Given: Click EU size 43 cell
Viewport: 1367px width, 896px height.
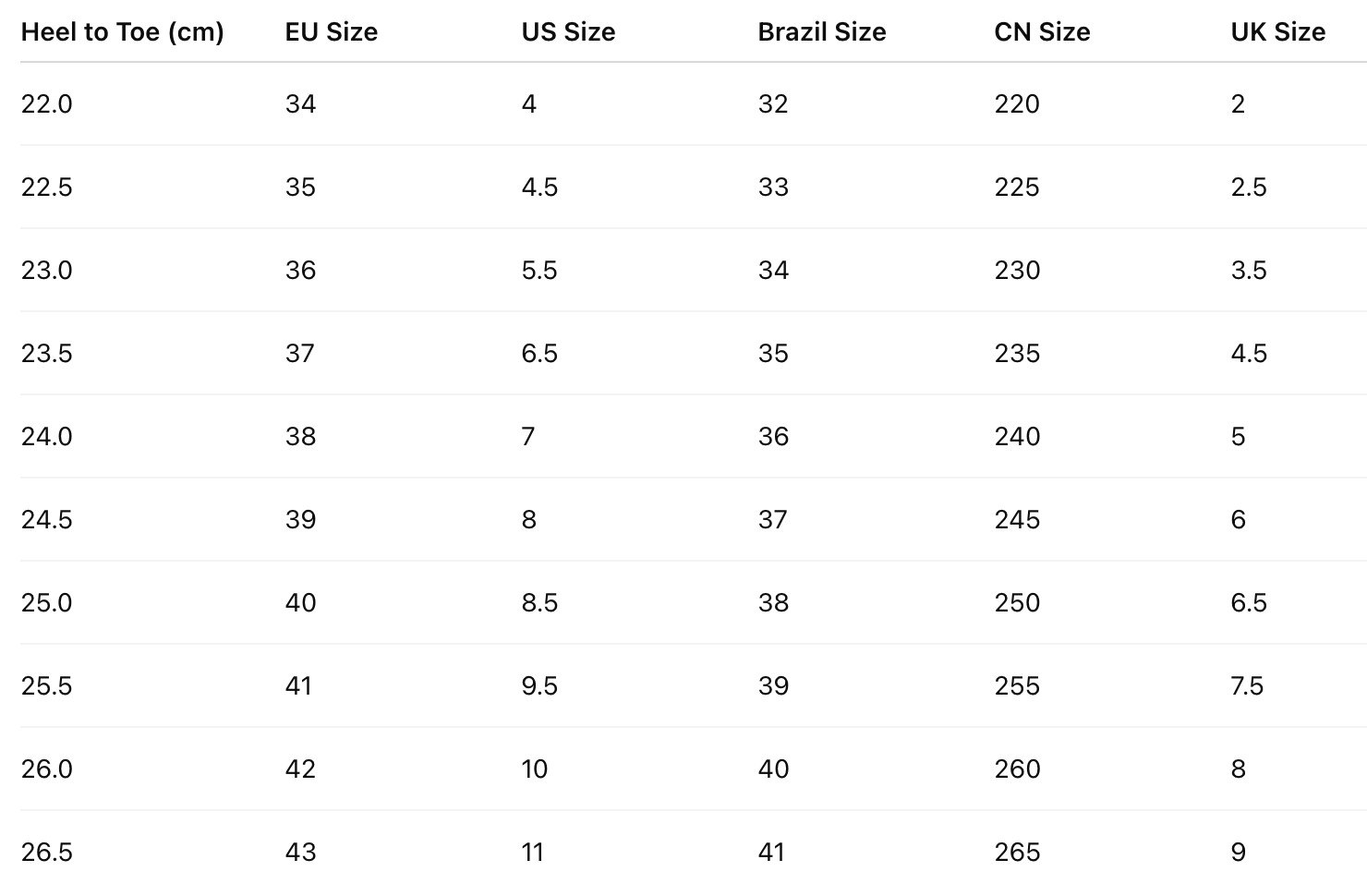Looking at the screenshot, I should coord(300,853).
